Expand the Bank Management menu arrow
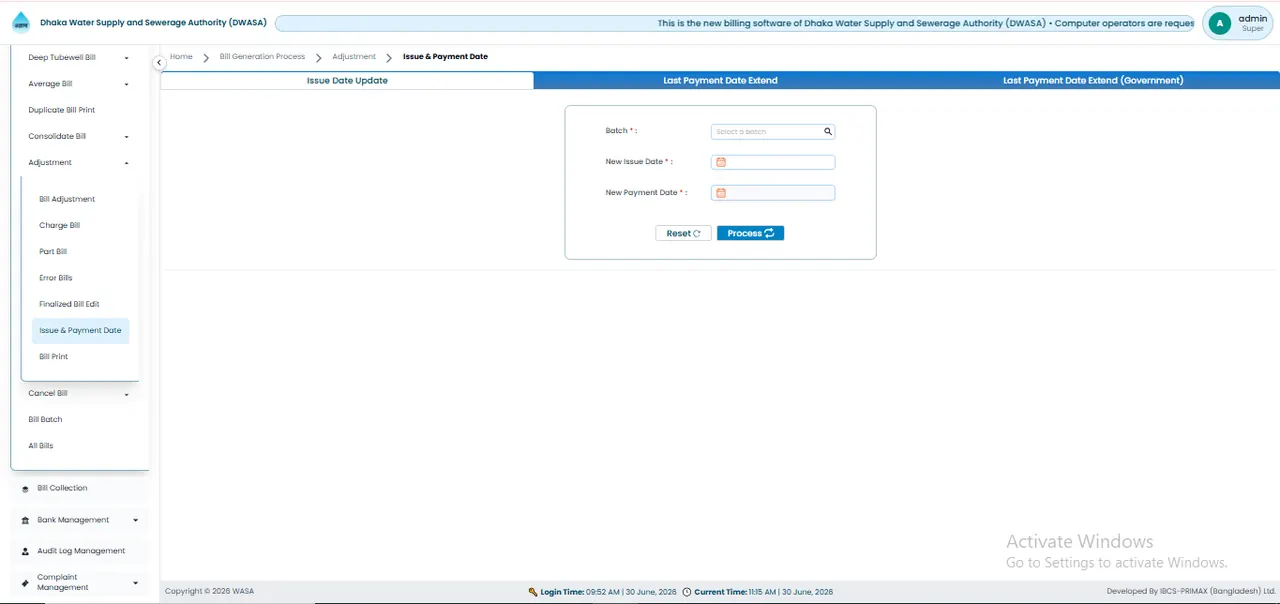The image size is (1280, 604). tap(135, 520)
